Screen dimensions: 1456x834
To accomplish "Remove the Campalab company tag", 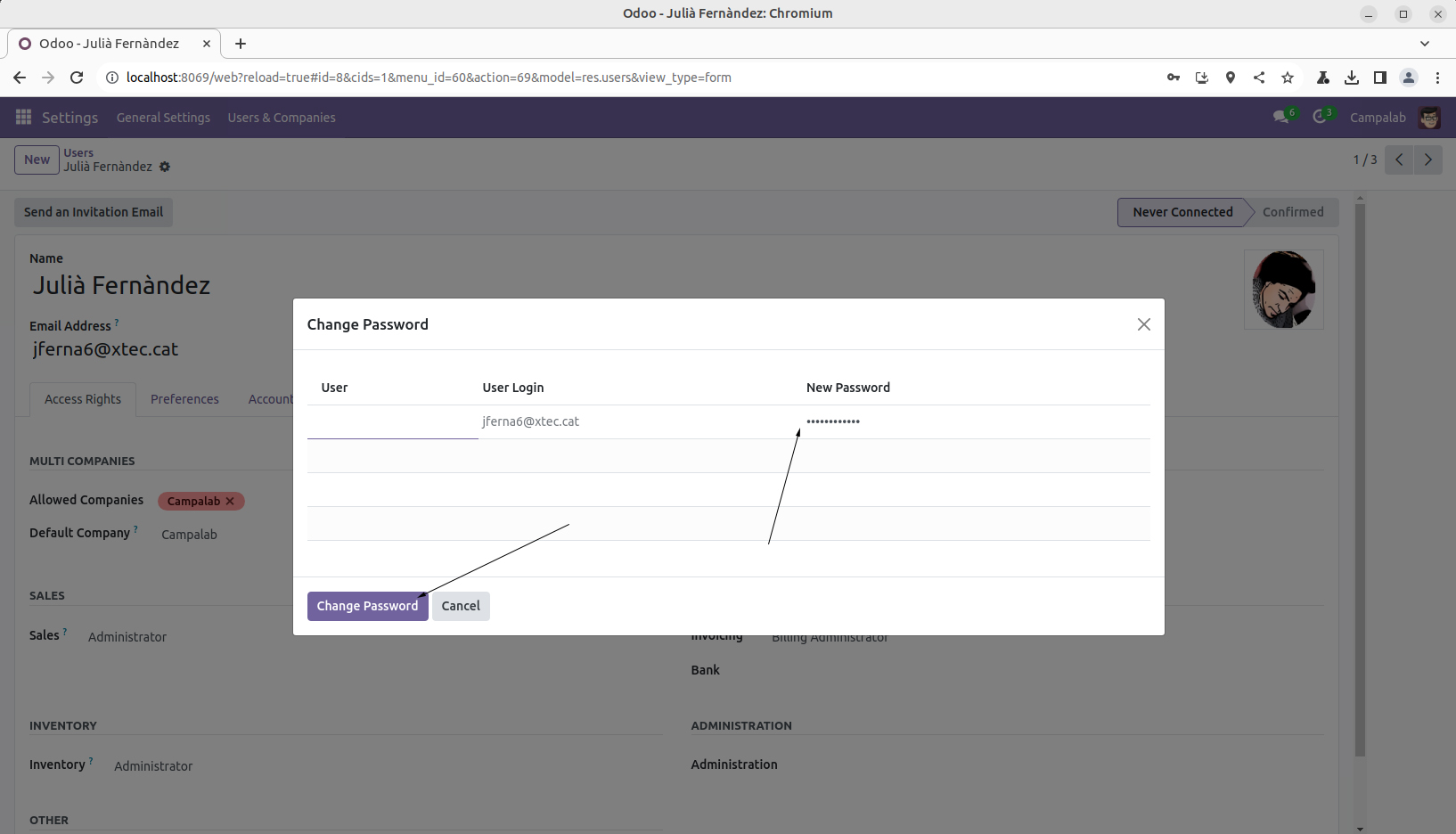I will pos(230,501).
